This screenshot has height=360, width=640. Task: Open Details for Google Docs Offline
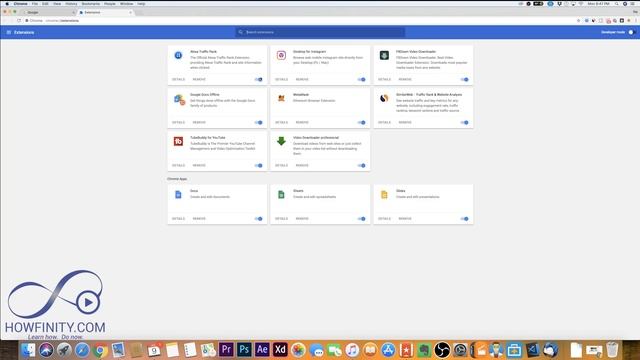(178, 122)
